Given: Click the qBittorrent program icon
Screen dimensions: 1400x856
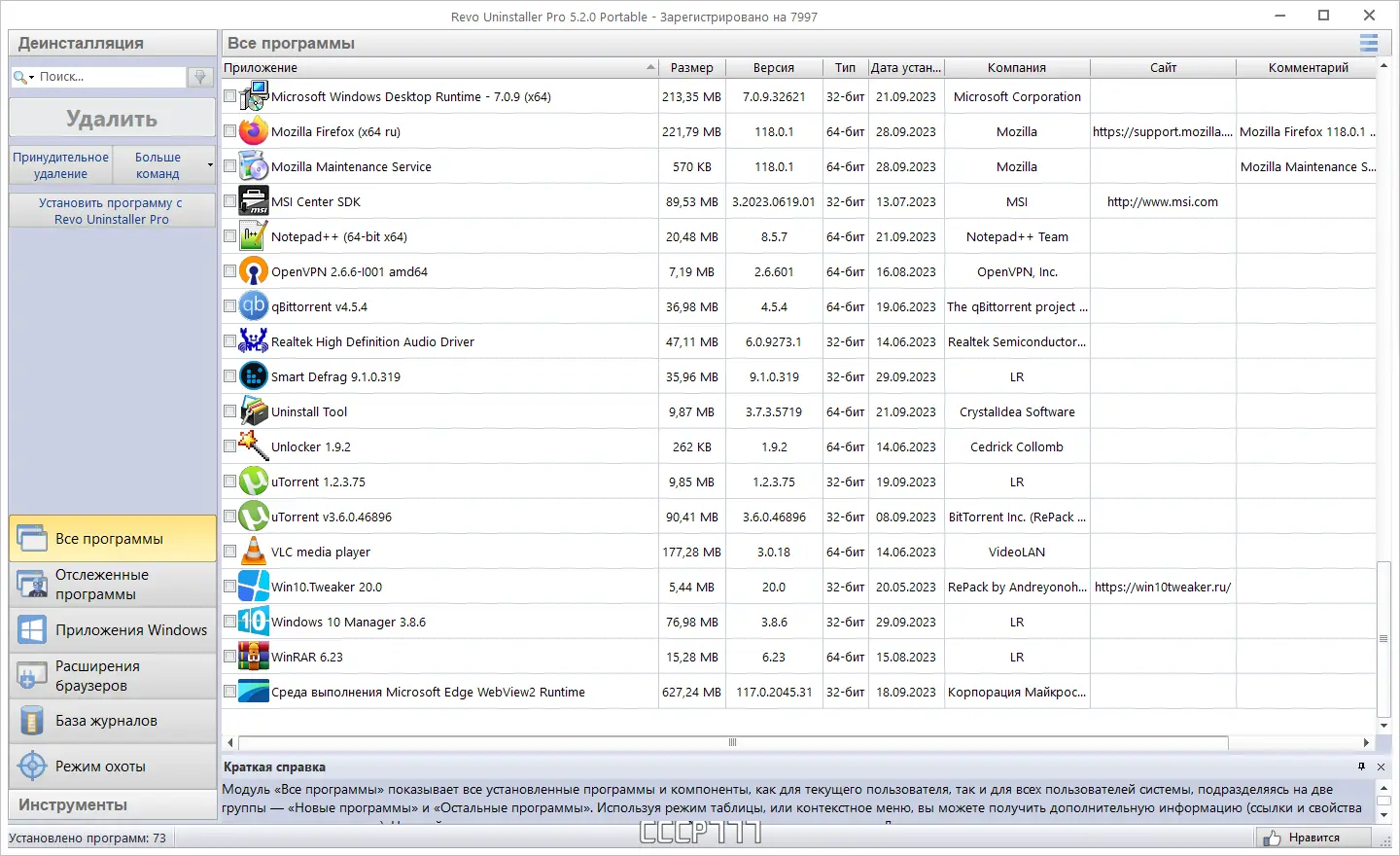Looking at the screenshot, I should tap(254, 306).
